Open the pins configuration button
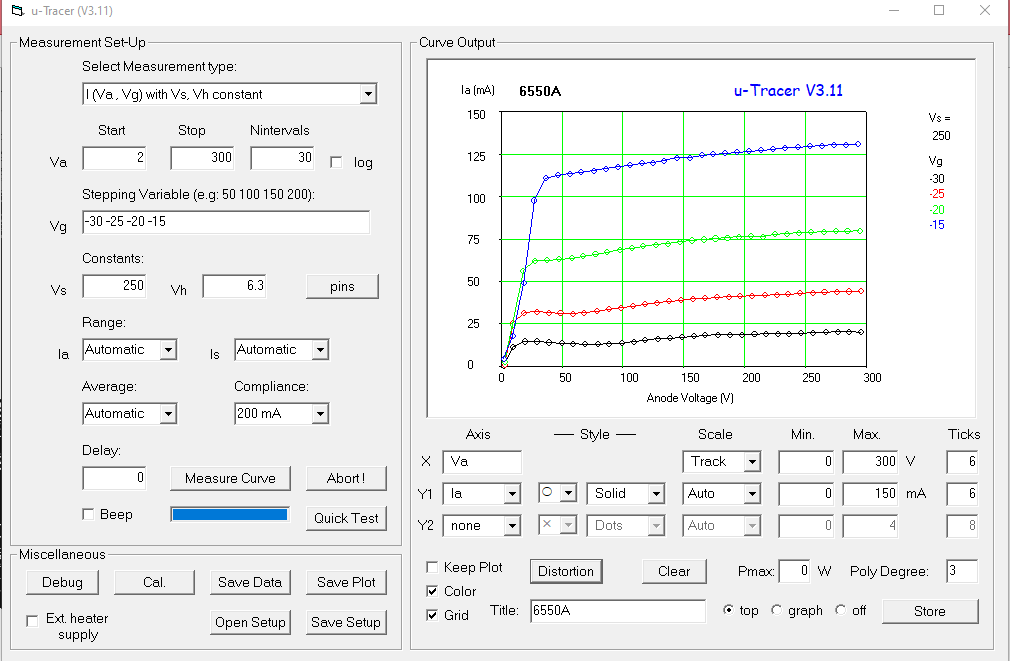The width and height of the screenshot is (1010, 661). 342,286
